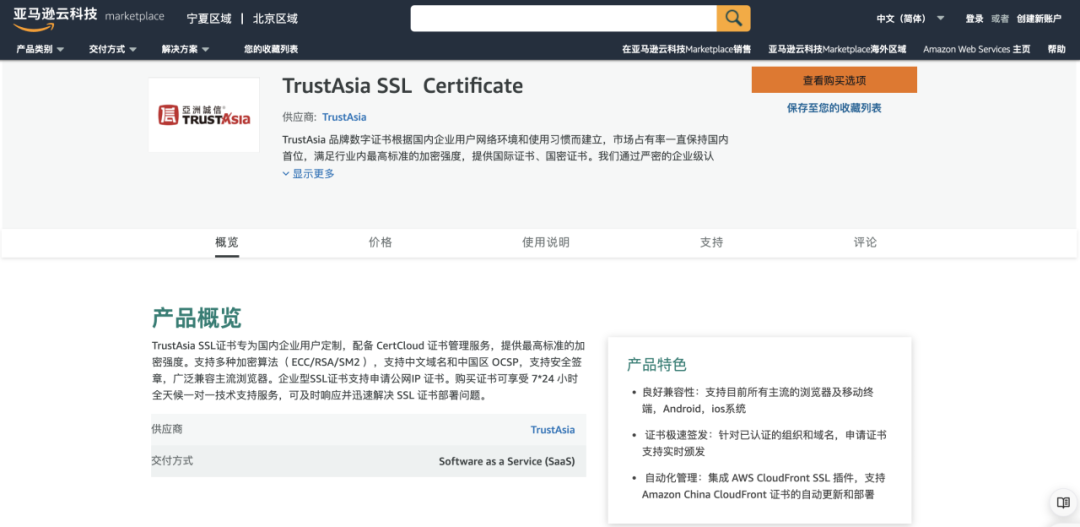Switch to the 支持 tab

click(x=712, y=242)
